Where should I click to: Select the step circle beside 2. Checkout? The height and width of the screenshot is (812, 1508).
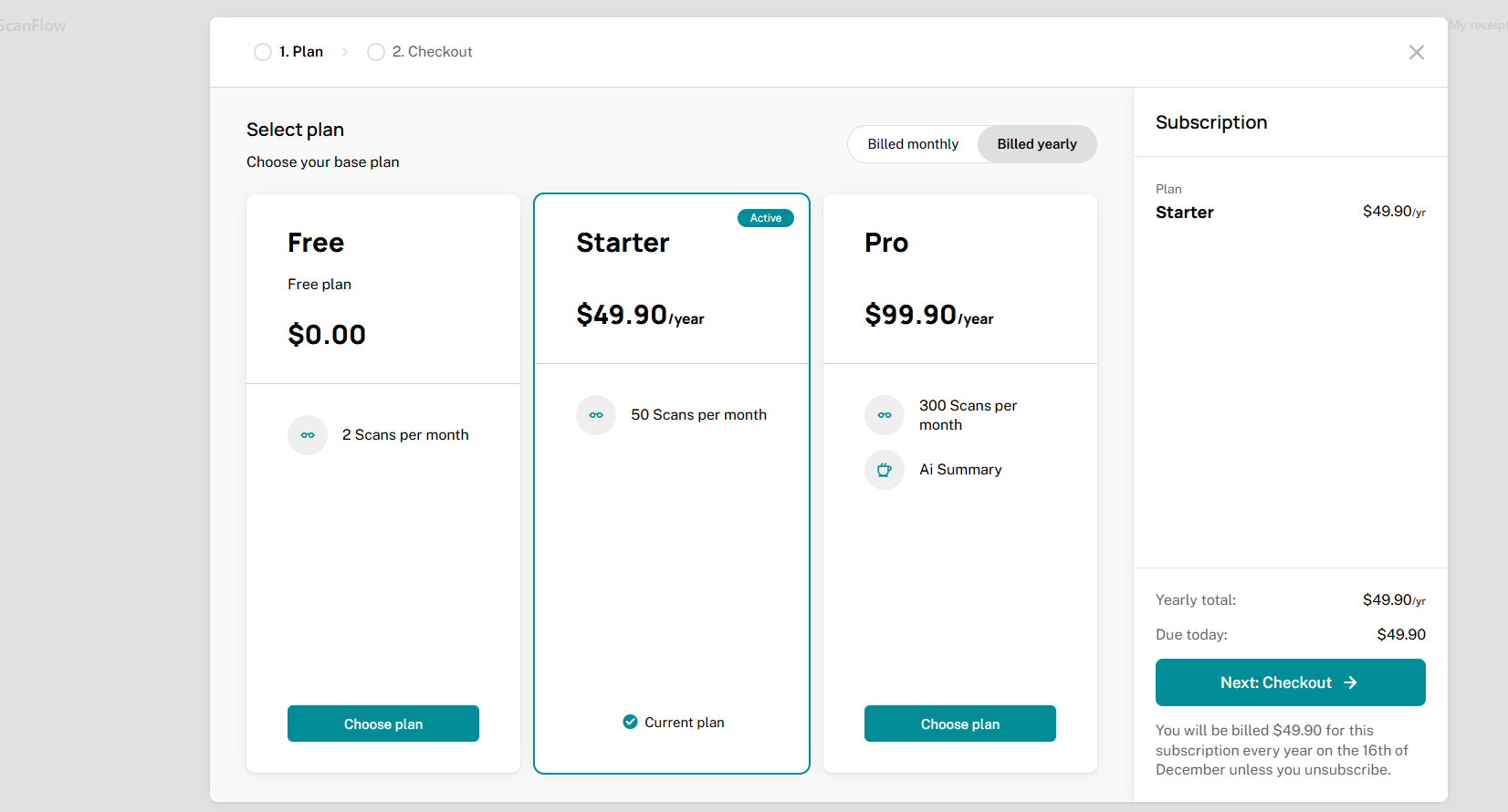[x=375, y=52]
